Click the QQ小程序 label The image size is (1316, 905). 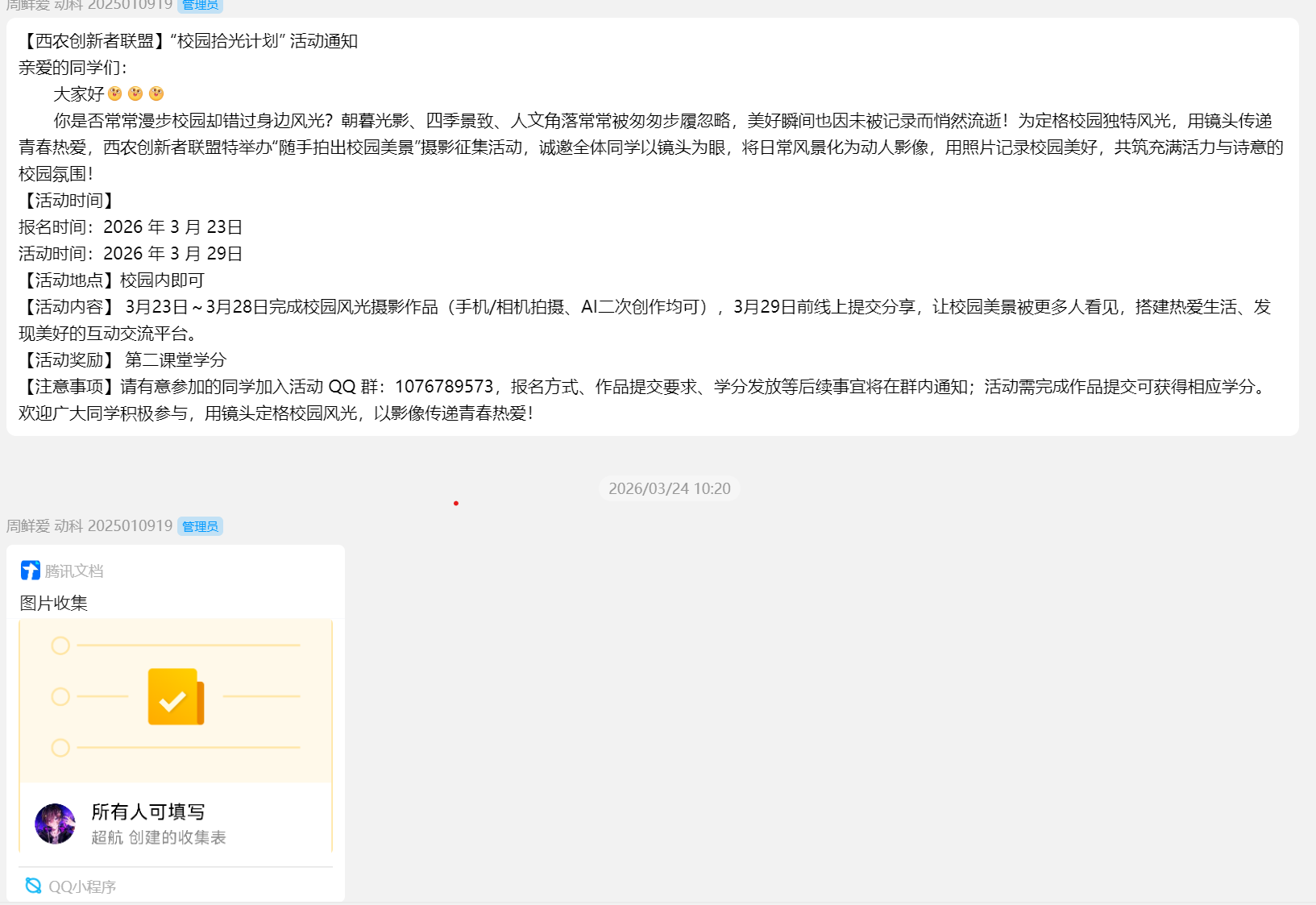[82, 886]
